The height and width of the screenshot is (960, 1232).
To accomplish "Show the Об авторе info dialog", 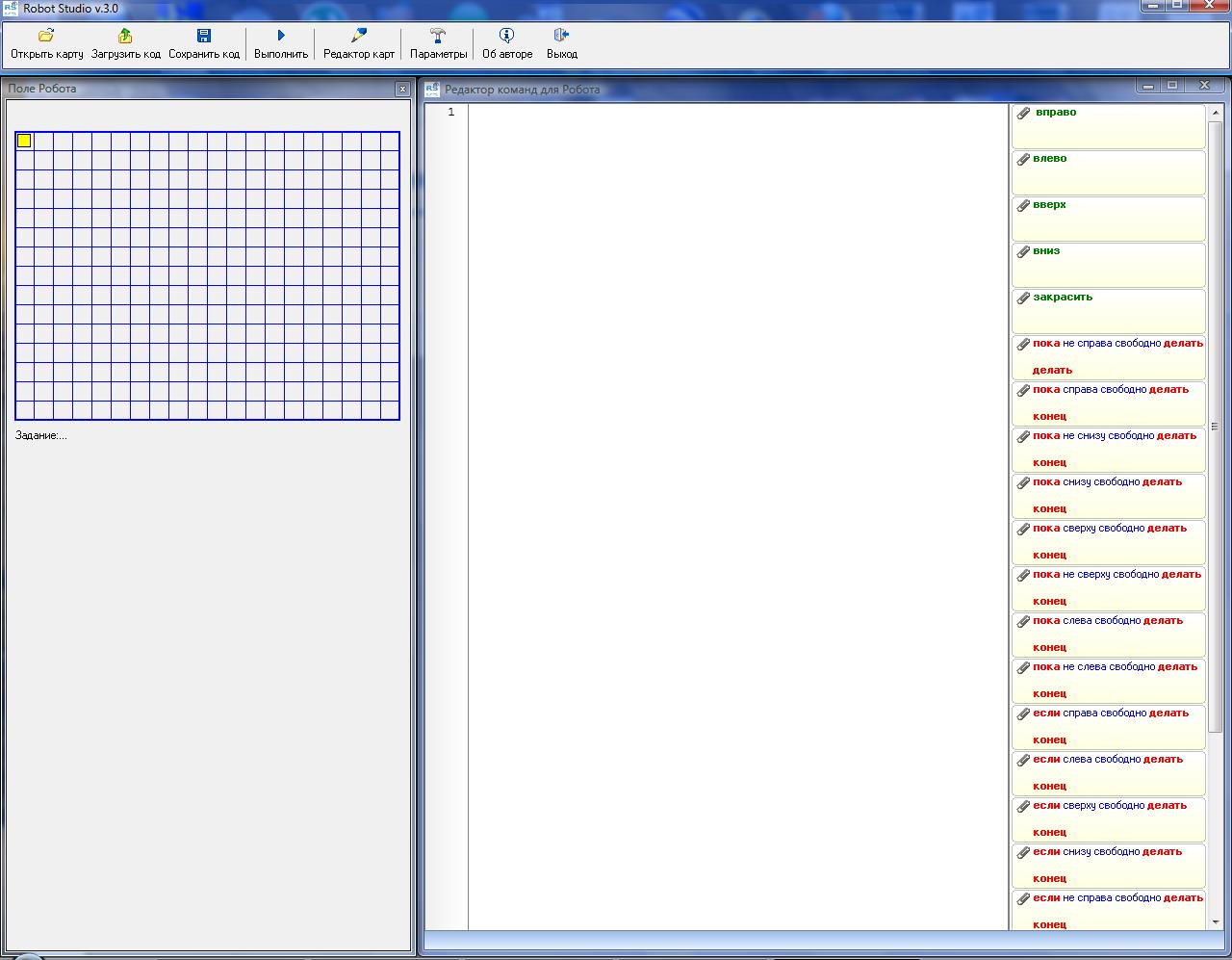I will [x=507, y=36].
